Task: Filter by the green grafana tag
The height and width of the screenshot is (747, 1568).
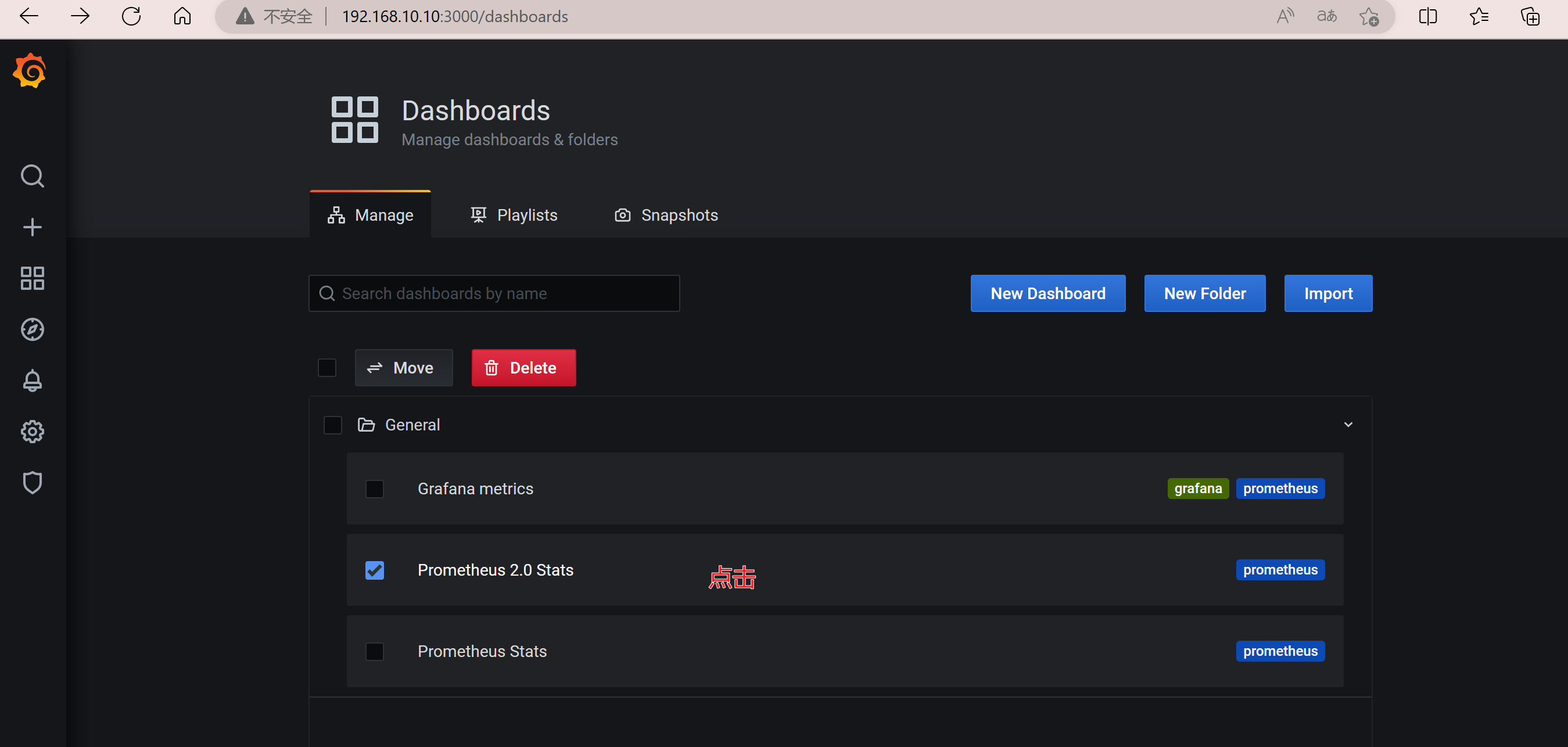Action: coord(1197,489)
